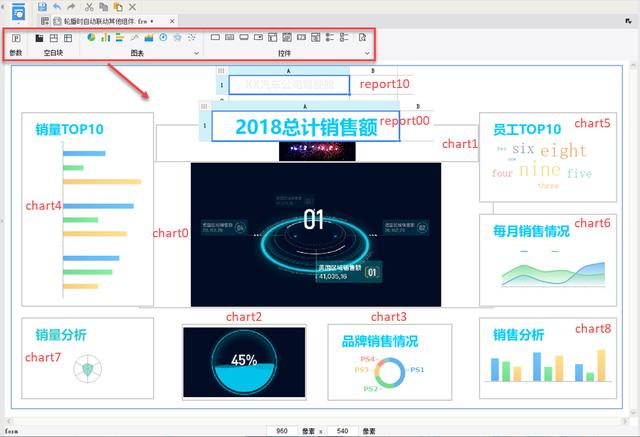Click the file control icon in the 控件 group
Image resolution: width=640 pixels, height=437 pixels.
(x=362, y=38)
